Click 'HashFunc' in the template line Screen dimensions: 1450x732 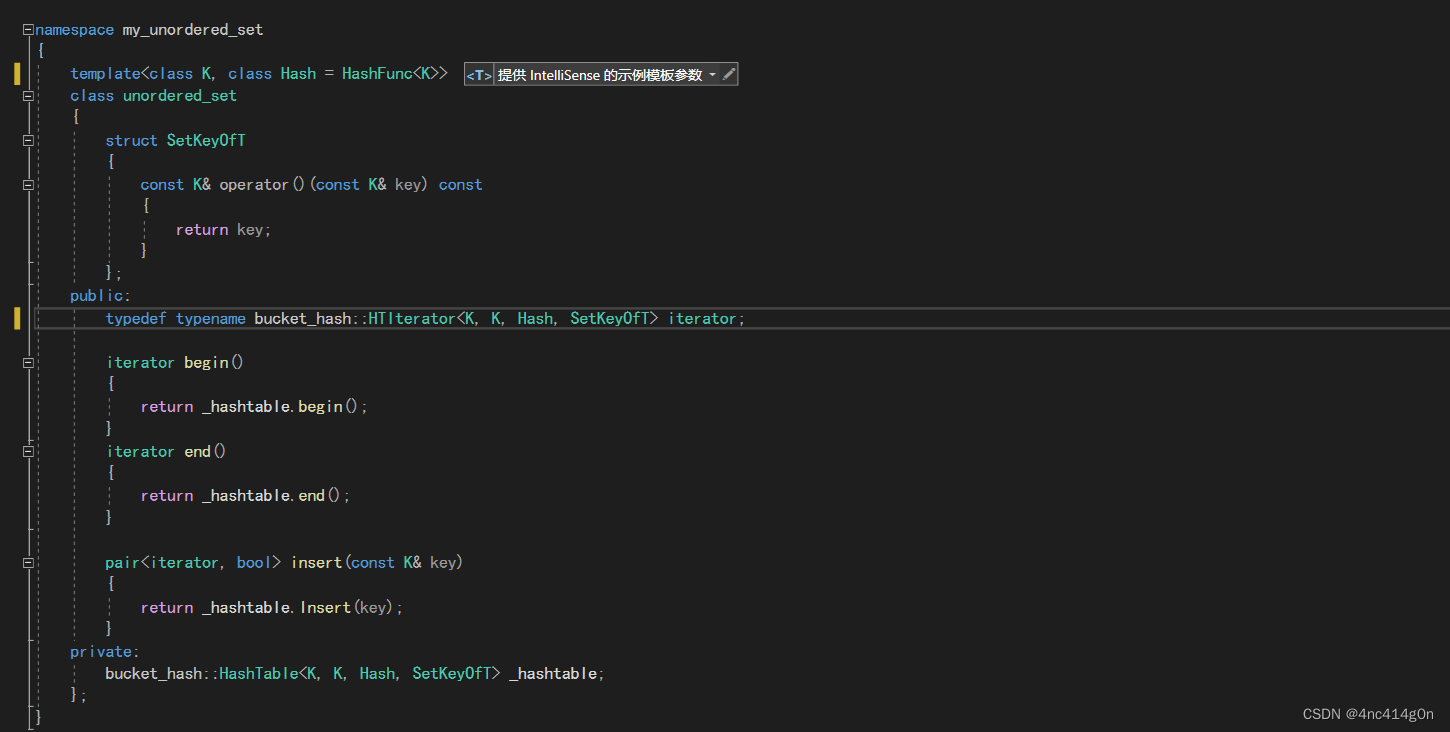click(x=377, y=74)
